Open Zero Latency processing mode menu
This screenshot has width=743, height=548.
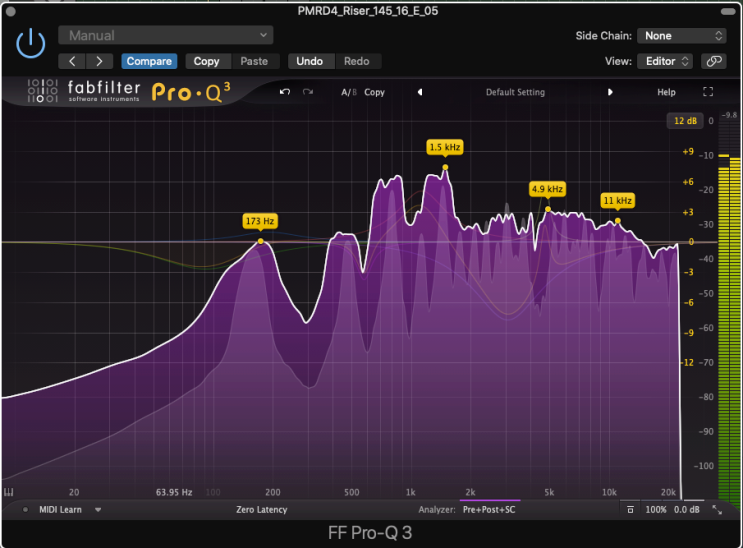262,510
